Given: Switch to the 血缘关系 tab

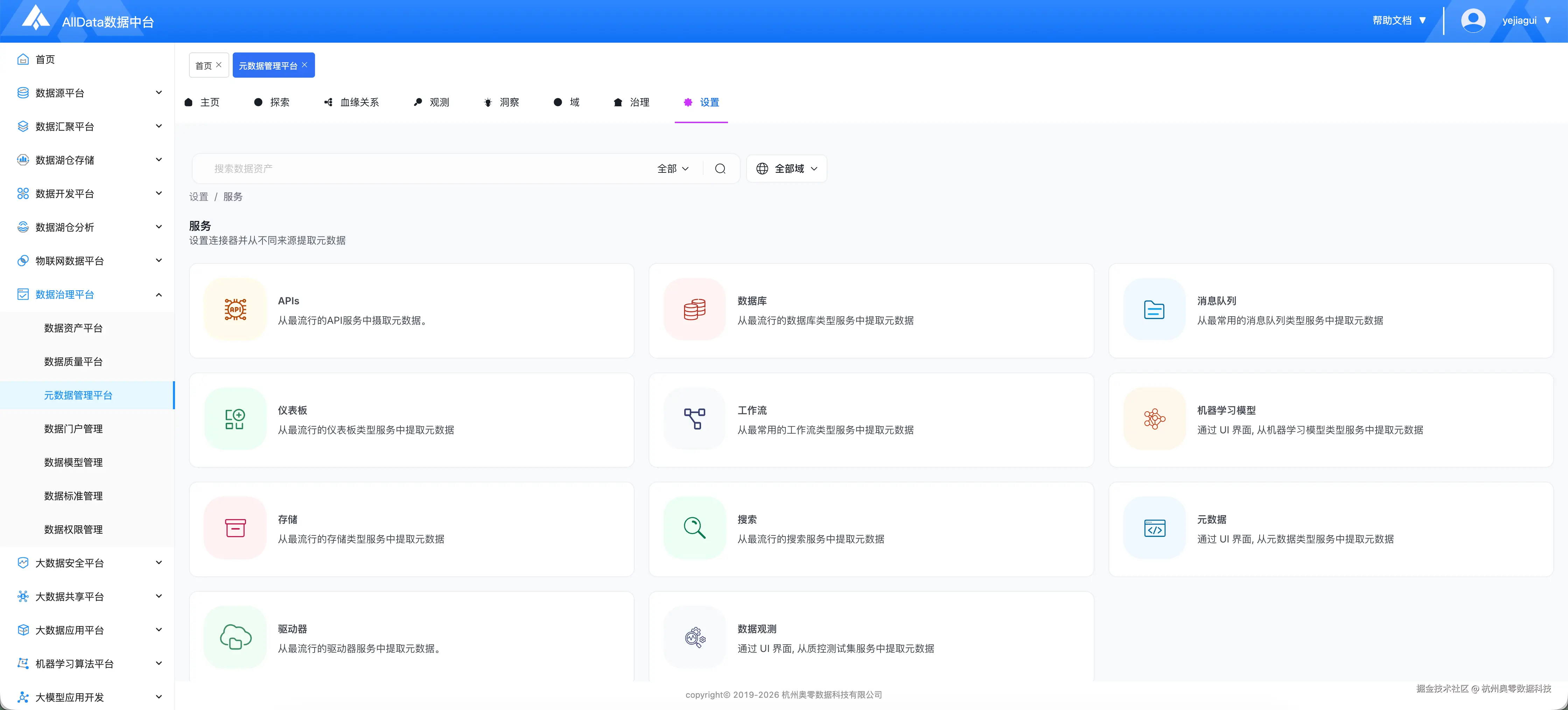Looking at the screenshot, I should pyautogui.click(x=352, y=102).
